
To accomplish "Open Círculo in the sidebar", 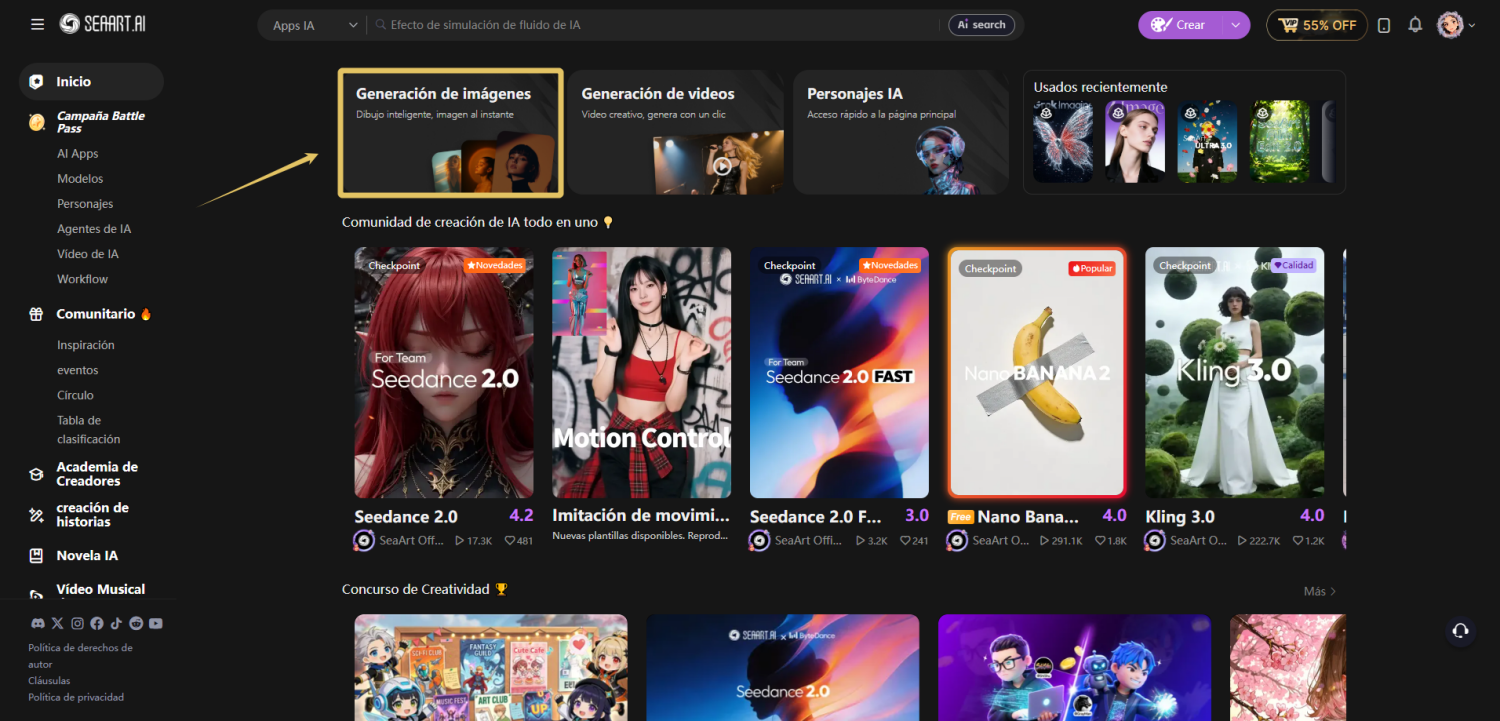I will pyautogui.click(x=75, y=395).
